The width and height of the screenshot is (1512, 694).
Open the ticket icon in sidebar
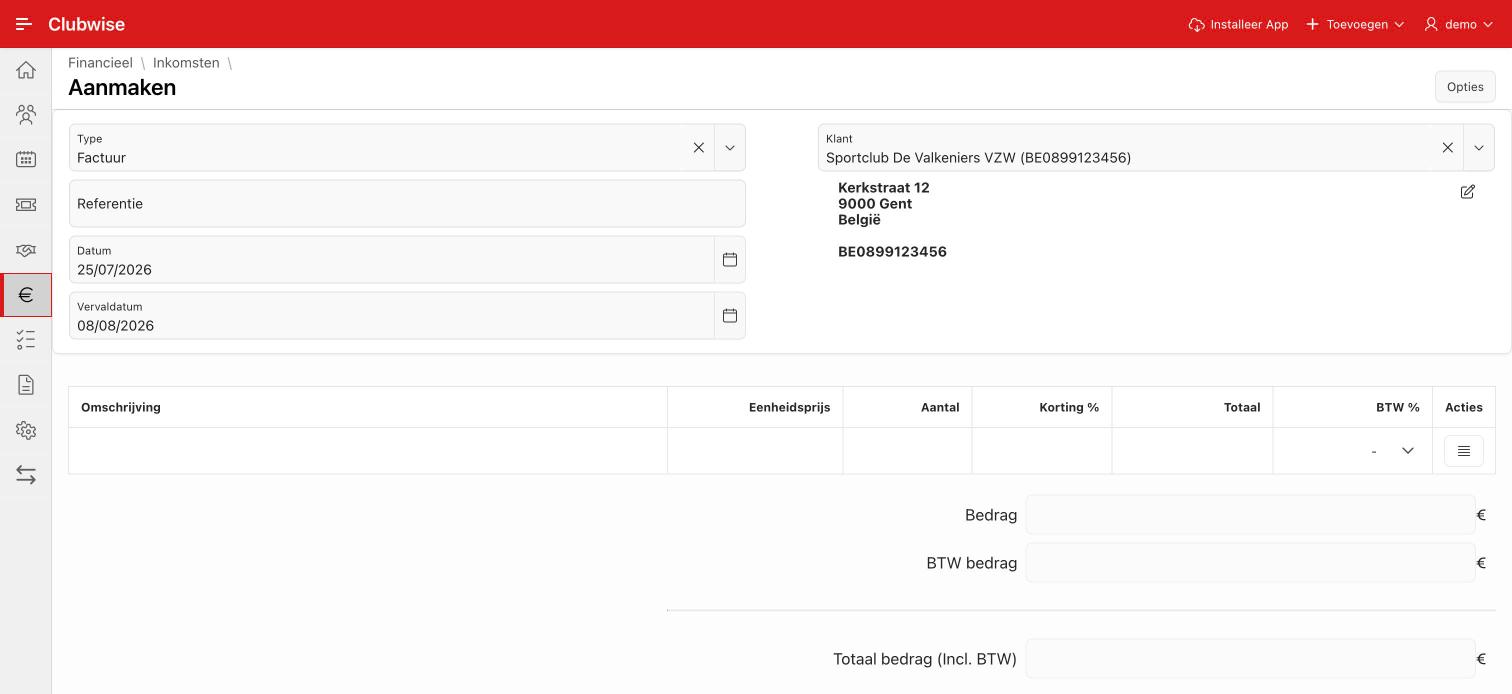(x=26, y=204)
